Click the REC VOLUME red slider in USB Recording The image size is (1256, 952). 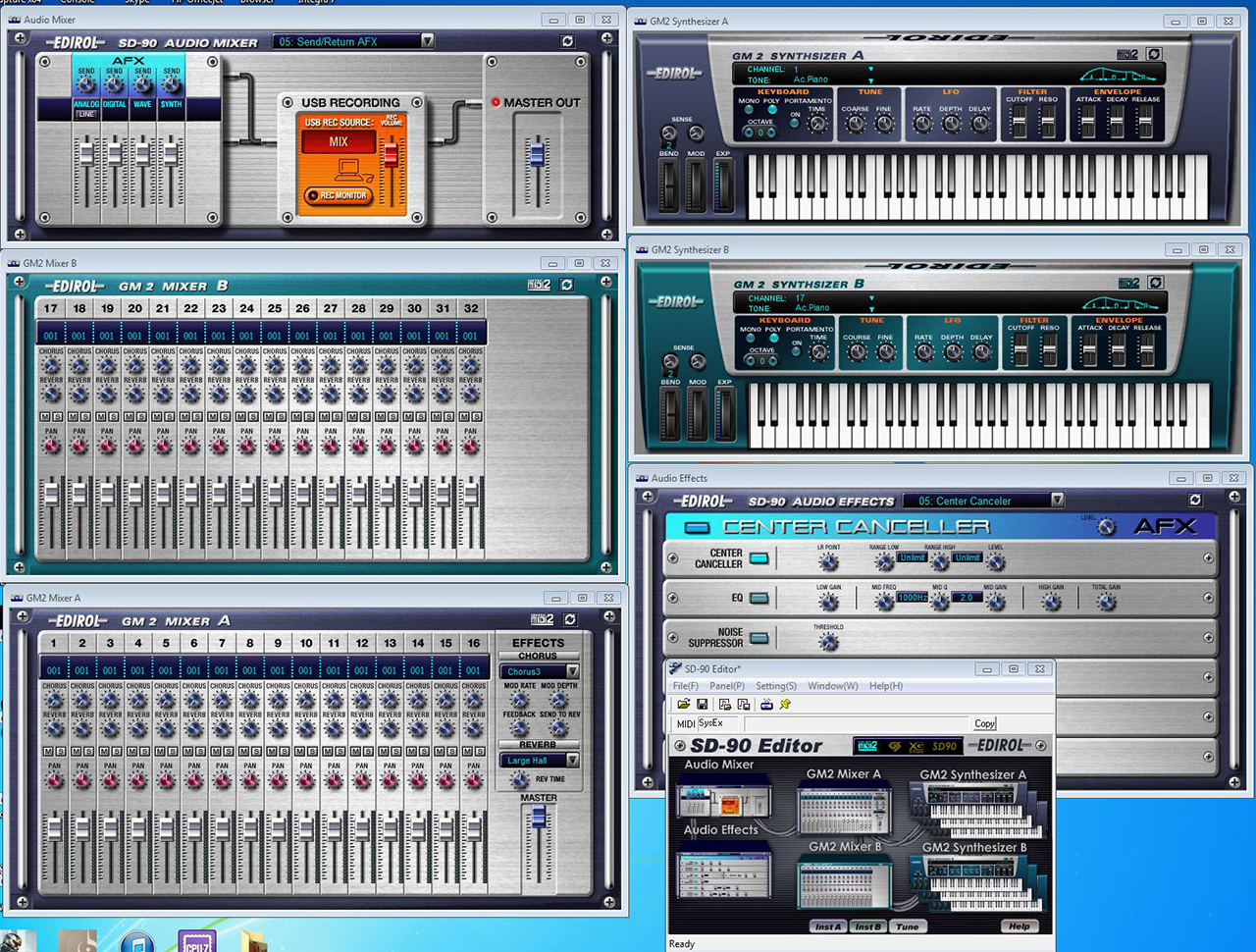pos(390,155)
